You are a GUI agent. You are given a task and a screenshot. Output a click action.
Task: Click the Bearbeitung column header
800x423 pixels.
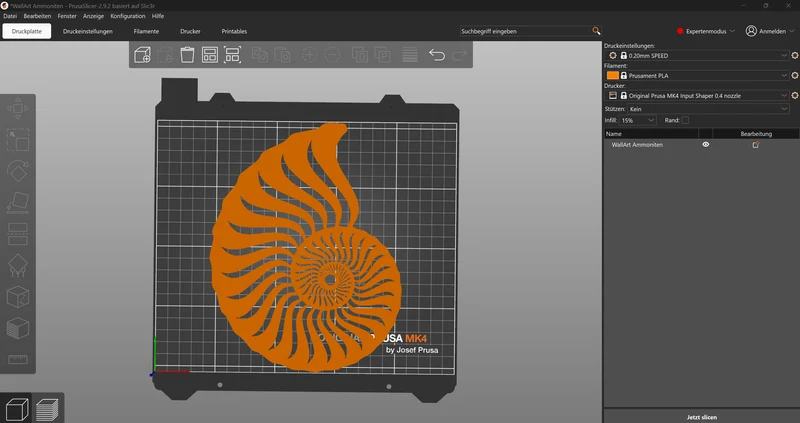756,134
